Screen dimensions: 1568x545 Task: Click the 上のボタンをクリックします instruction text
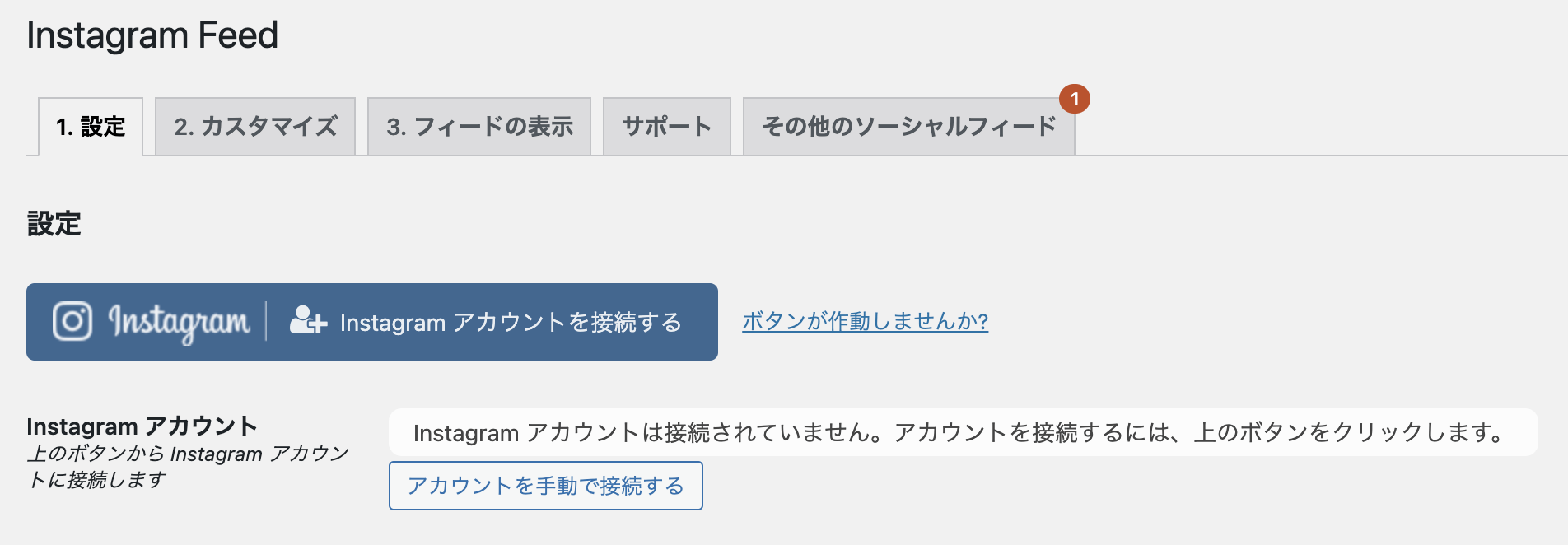pos(1351,432)
